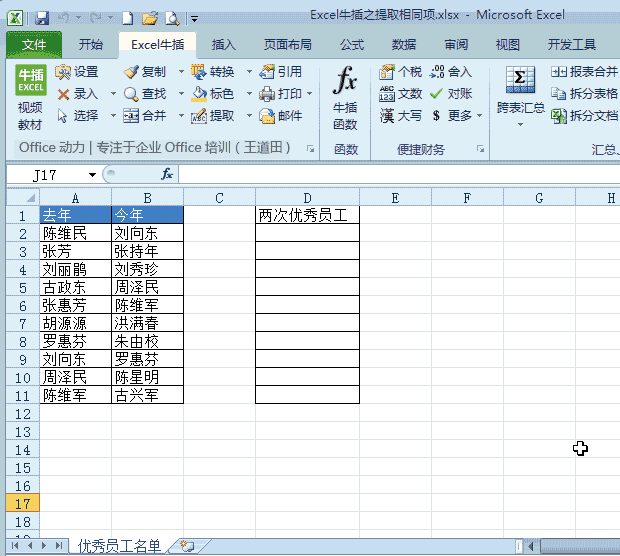The image size is (620, 556).
Task: Click the 邮件 mail tool
Action: click(x=280, y=115)
